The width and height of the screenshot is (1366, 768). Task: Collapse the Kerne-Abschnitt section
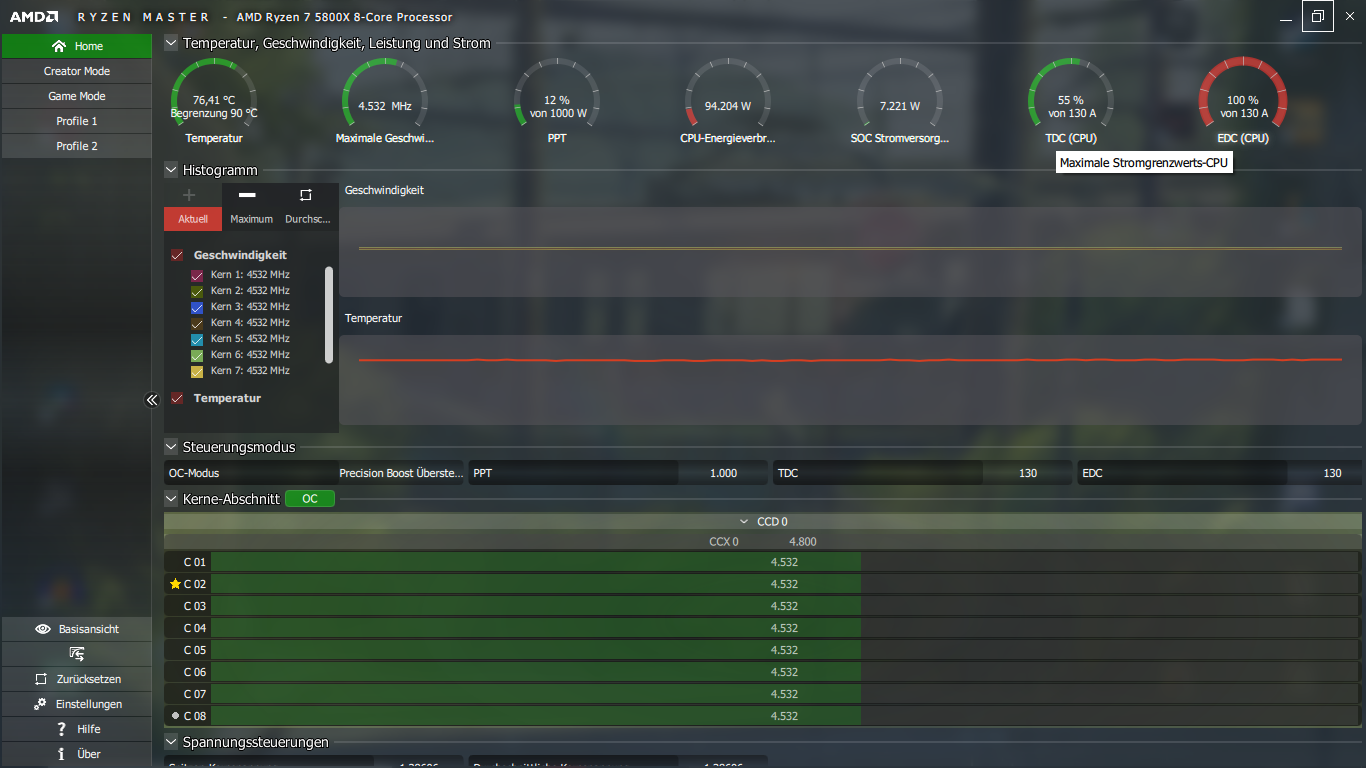(x=171, y=498)
